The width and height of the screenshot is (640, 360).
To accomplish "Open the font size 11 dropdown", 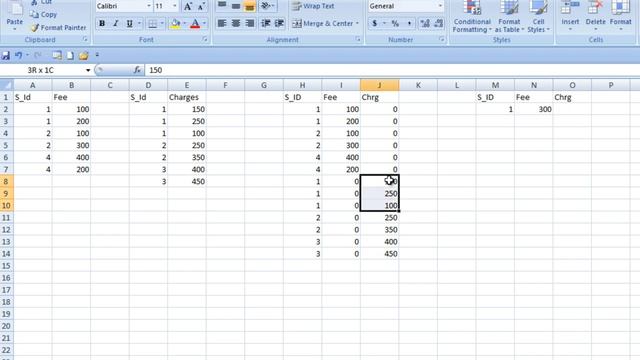I will [x=175, y=6].
